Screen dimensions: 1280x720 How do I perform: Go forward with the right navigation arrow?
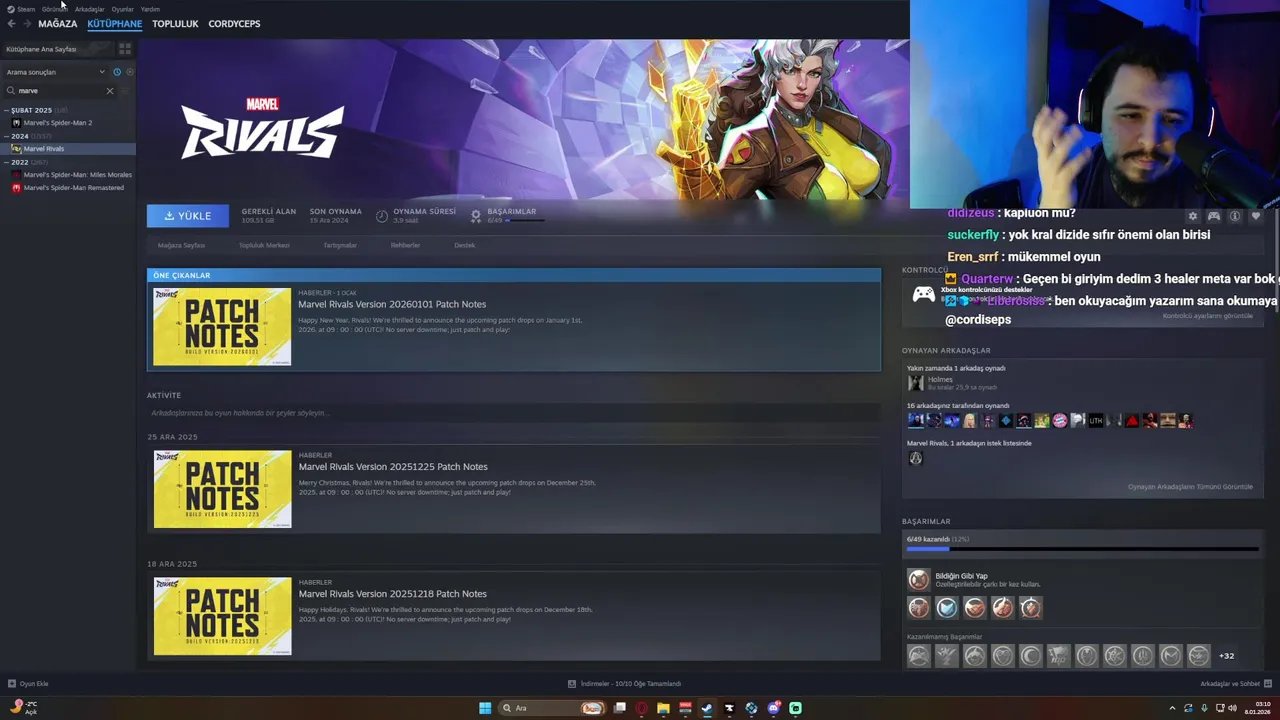(x=27, y=23)
